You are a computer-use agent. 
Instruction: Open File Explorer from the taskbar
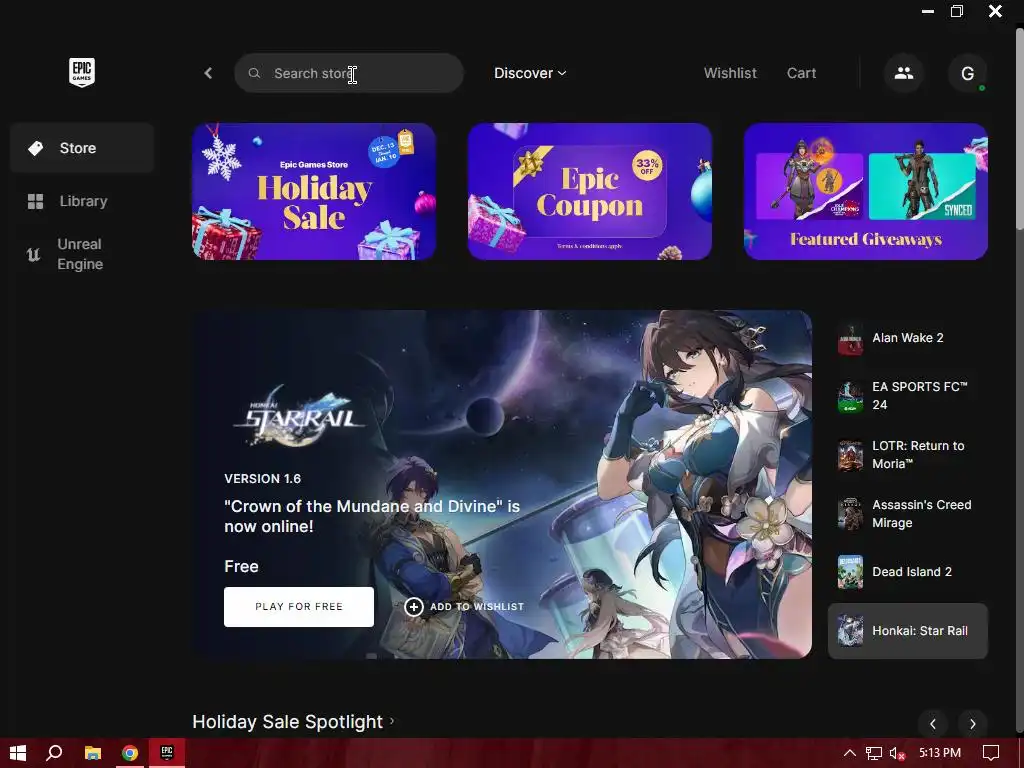[x=93, y=753]
